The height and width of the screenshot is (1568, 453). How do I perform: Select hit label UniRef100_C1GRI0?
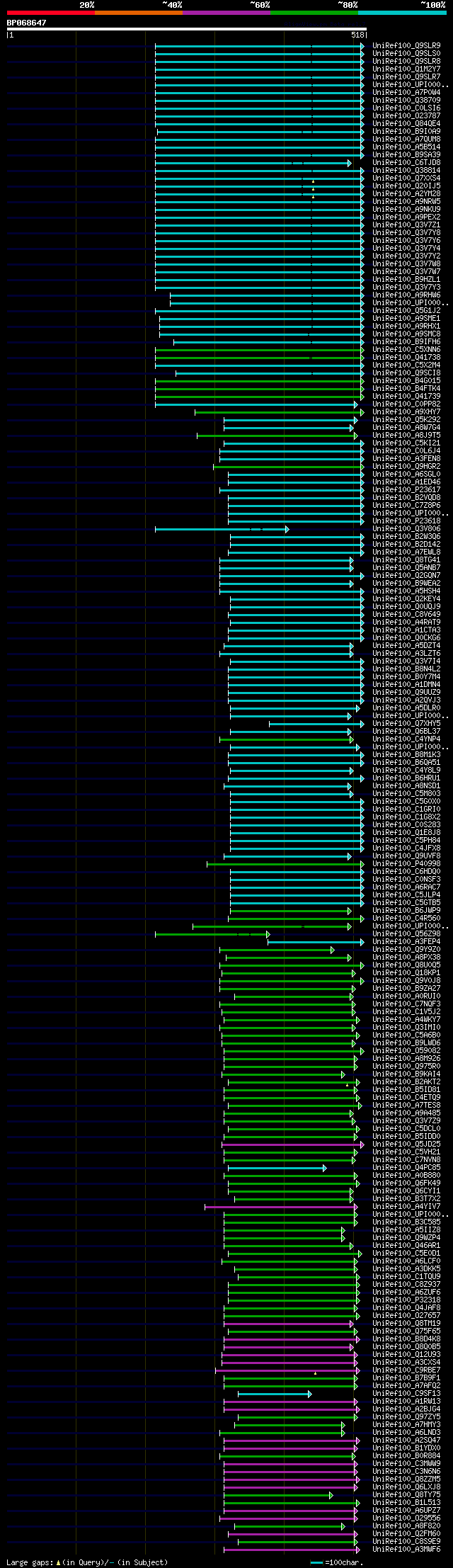pos(406,809)
